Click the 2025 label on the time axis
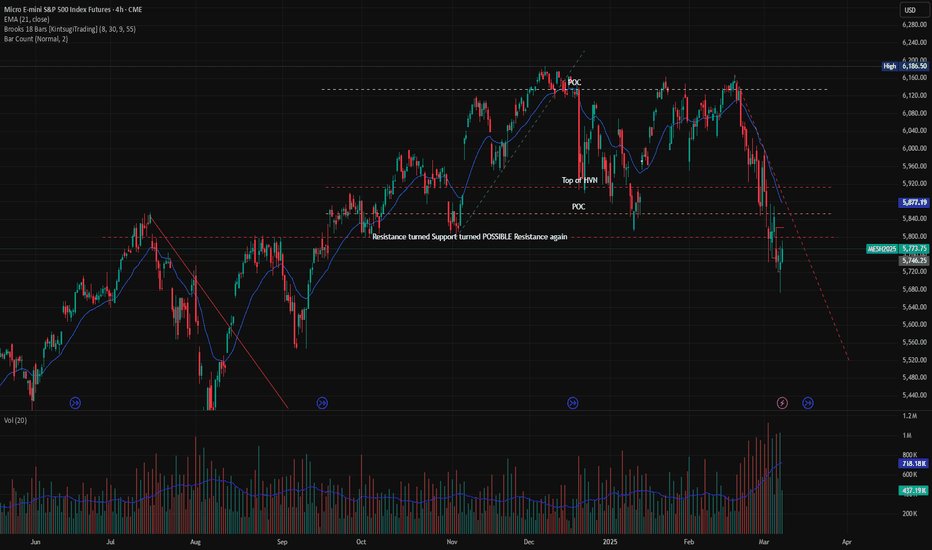The width and height of the screenshot is (932, 550). tap(610, 542)
